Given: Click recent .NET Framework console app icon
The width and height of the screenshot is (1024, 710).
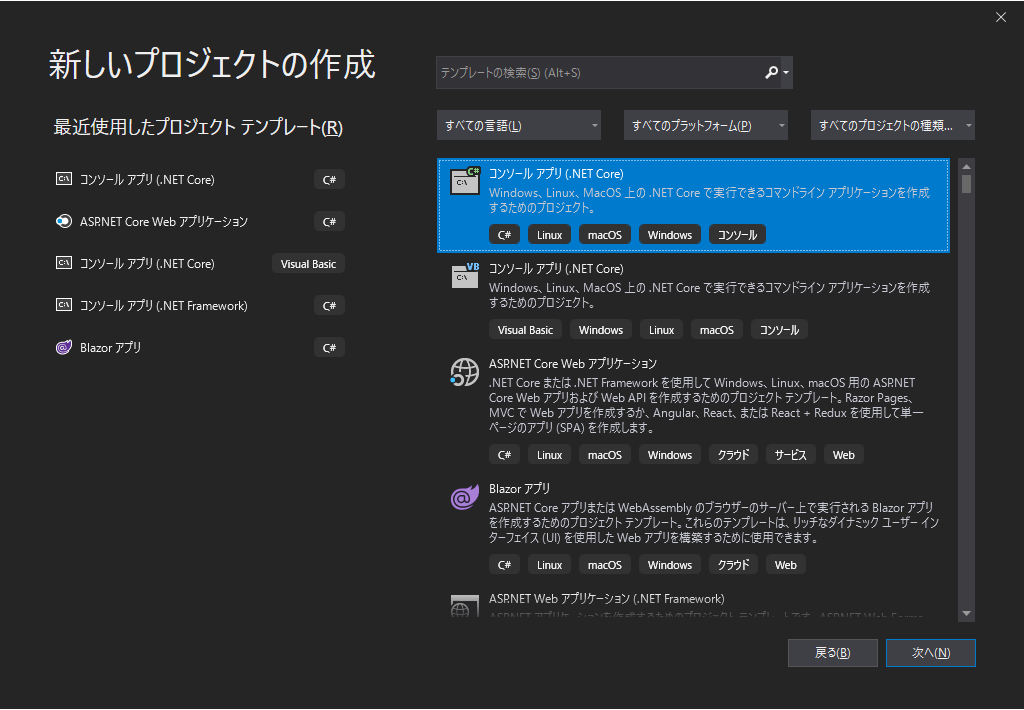Looking at the screenshot, I should pyautogui.click(x=63, y=305).
